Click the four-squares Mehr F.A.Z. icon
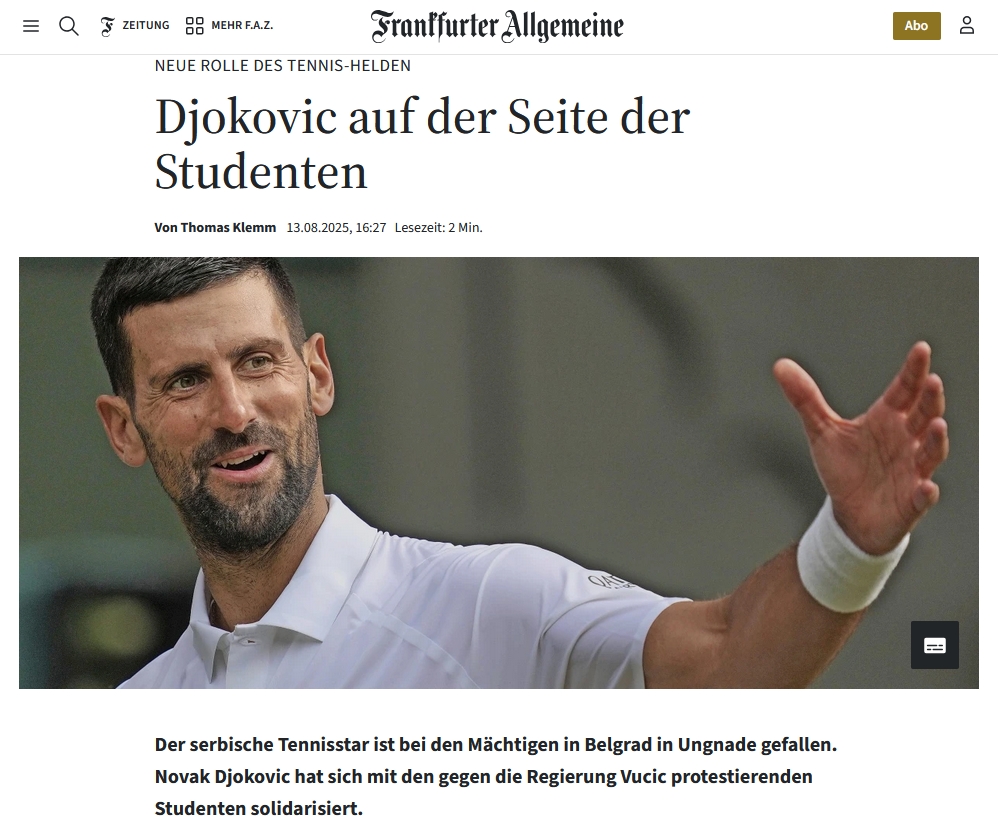The height and width of the screenshot is (824, 998). (x=194, y=25)
